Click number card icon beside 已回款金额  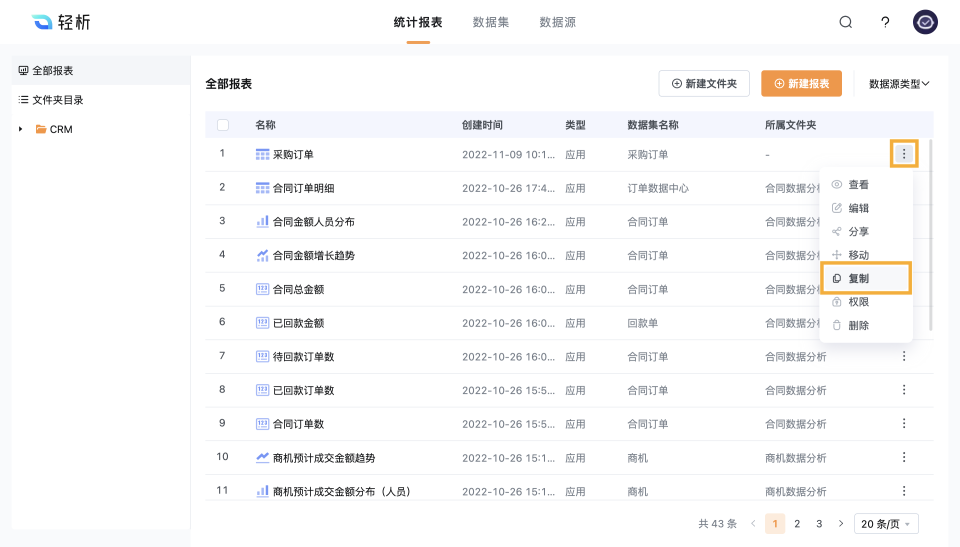pos(262,323)
